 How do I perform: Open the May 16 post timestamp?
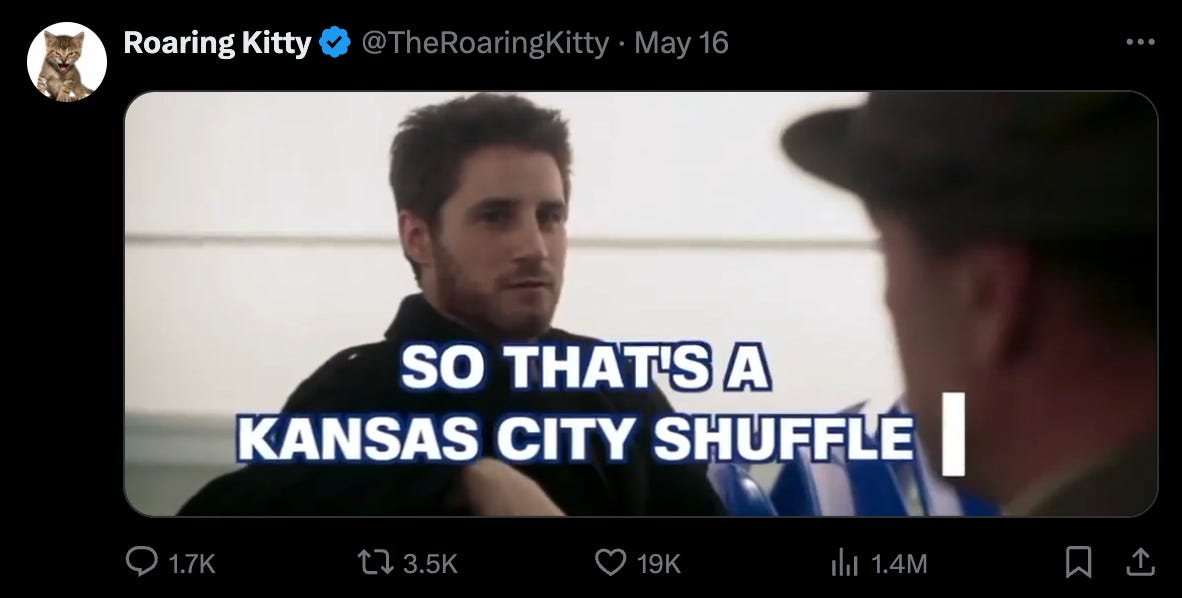coord(681,43)
